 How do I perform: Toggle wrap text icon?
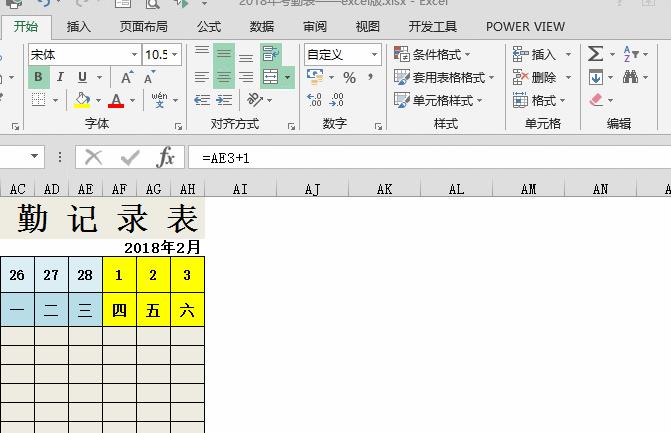tap(271, 54)
